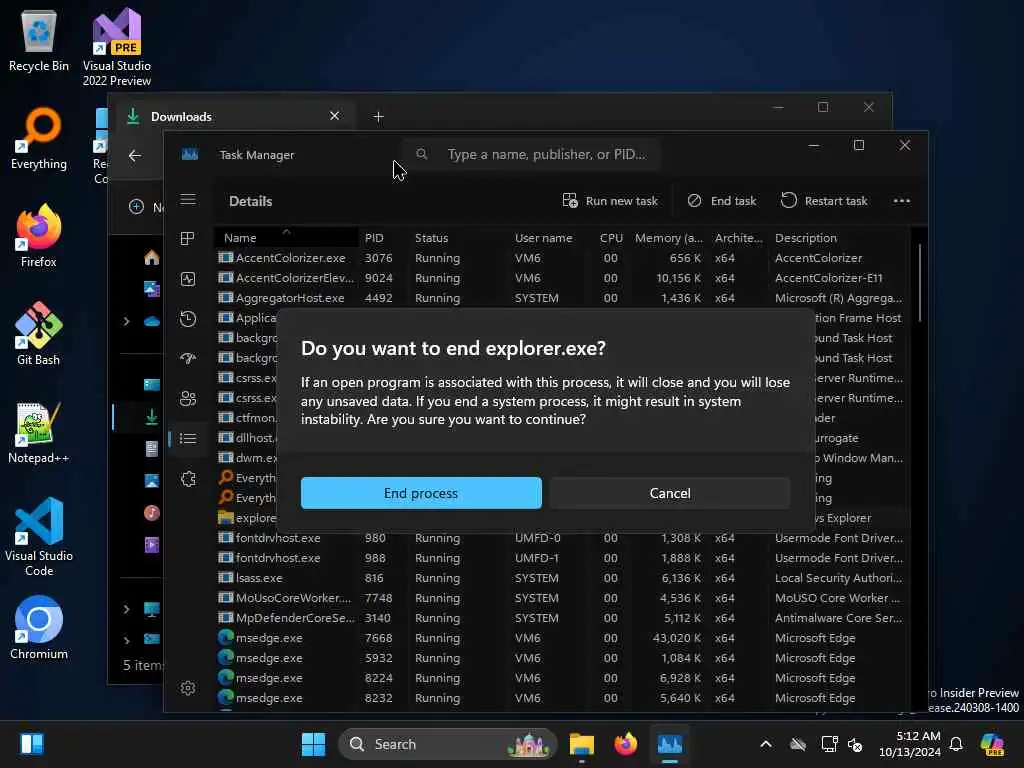Open Copilot preview icon on taskbar
Screen dimensions: 1024x768
(993, 744)
